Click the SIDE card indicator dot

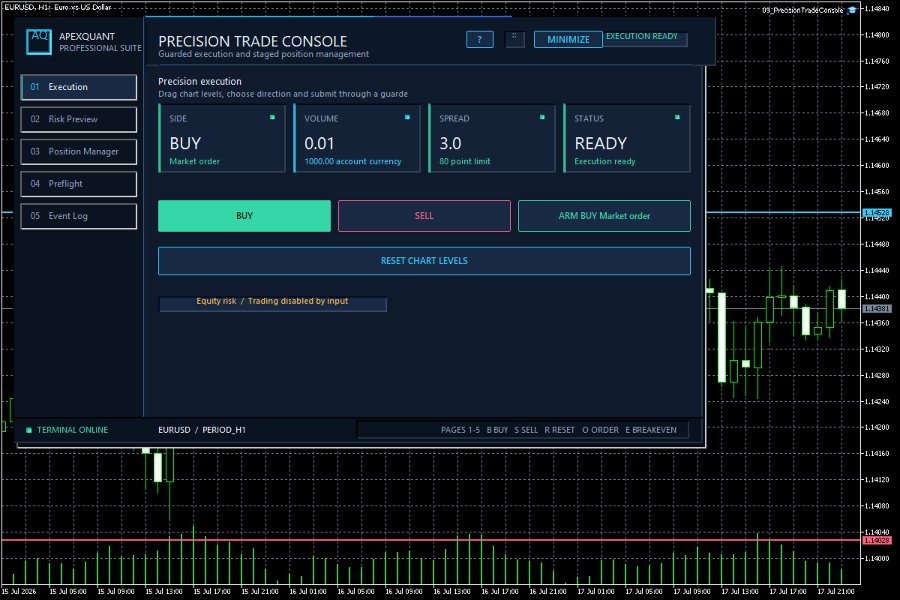click(272, 117)
